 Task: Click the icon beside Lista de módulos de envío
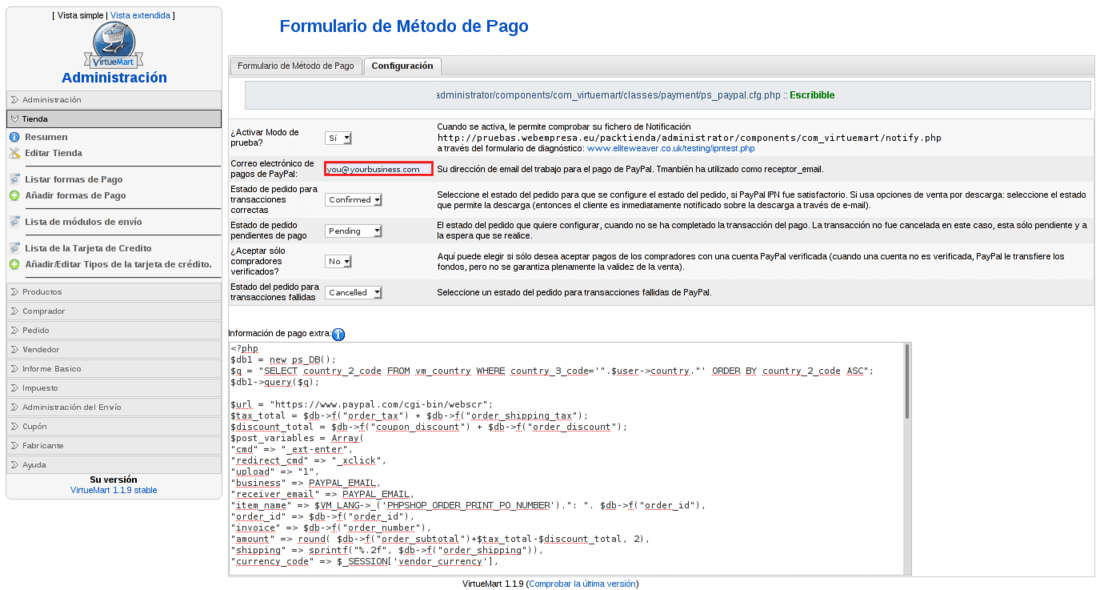point(15,222)
